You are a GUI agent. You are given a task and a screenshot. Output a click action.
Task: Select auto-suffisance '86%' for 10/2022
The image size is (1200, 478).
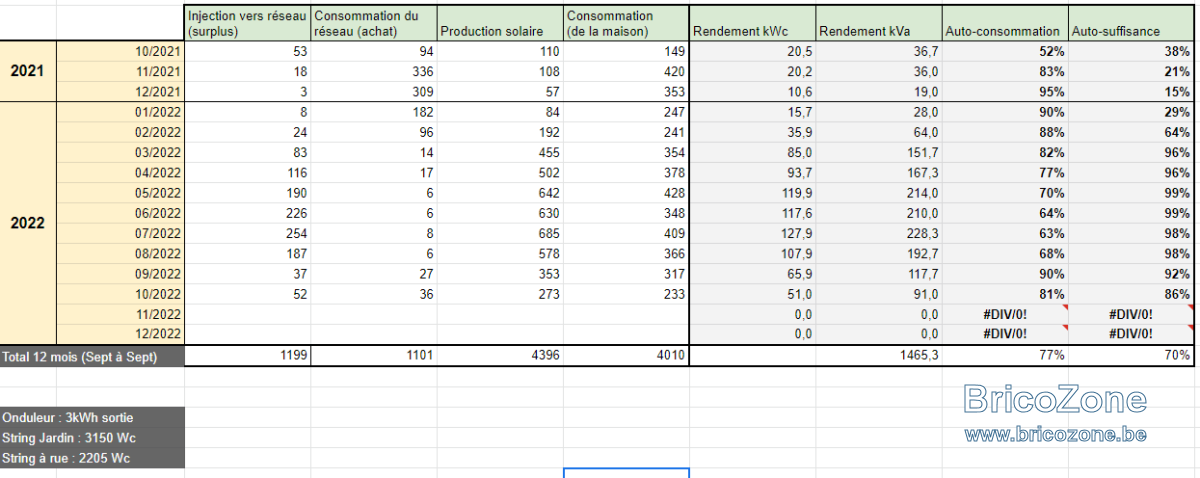(x=1131, y=294)
